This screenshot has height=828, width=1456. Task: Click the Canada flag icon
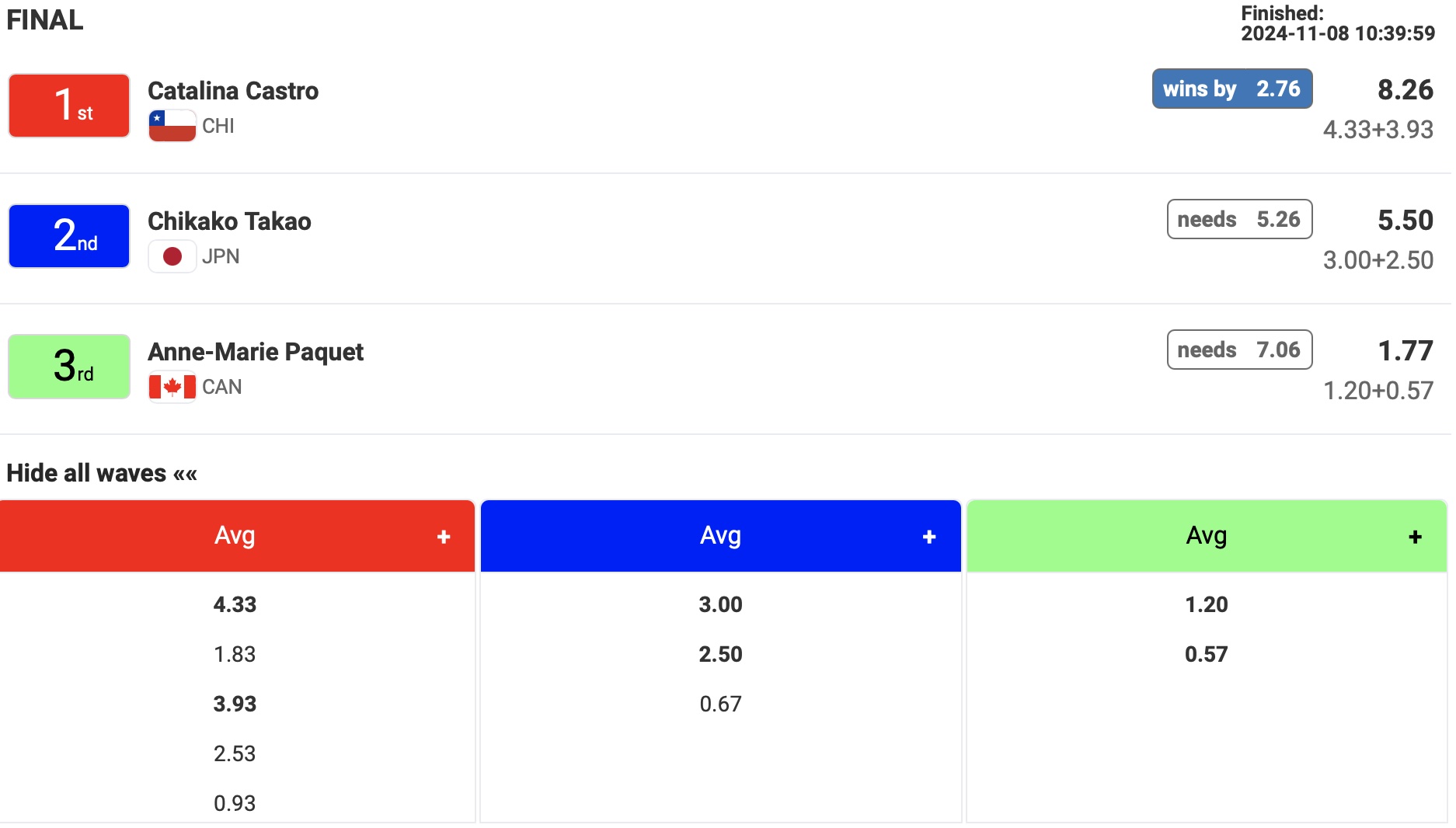(x=172, y=387)
